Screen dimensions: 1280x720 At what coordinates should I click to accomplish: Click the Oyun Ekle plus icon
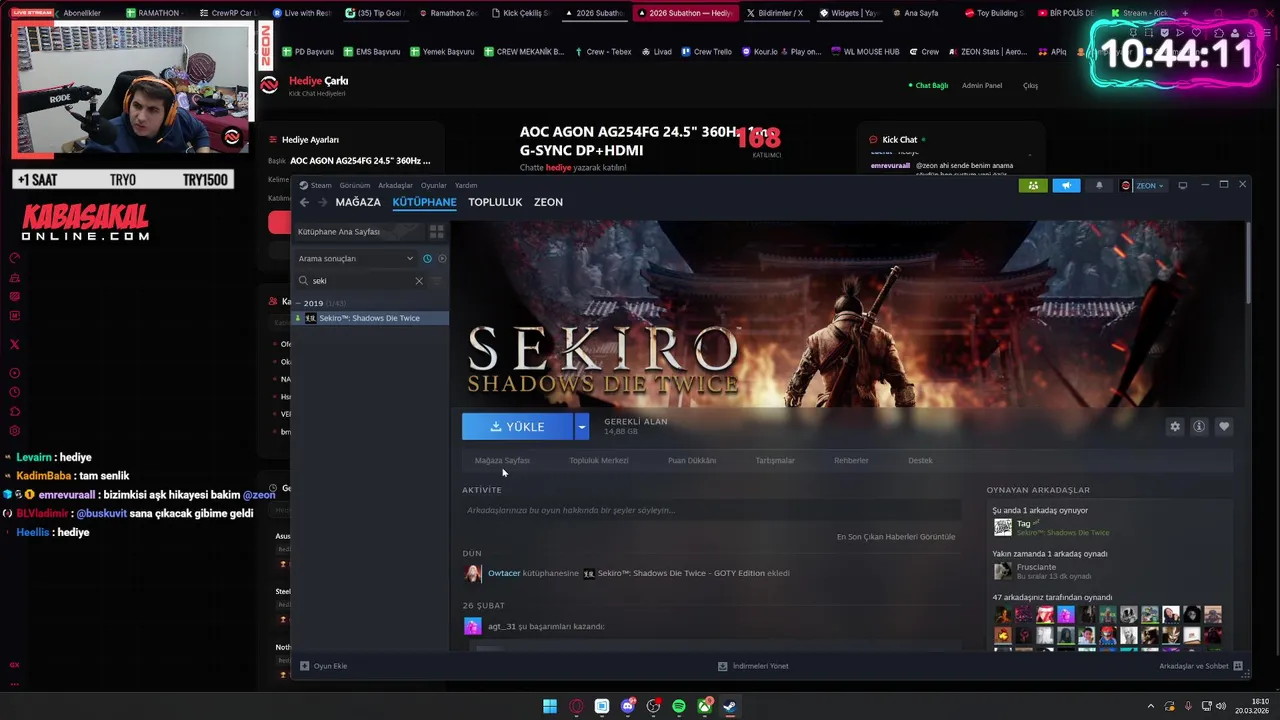tap(305, 666)
